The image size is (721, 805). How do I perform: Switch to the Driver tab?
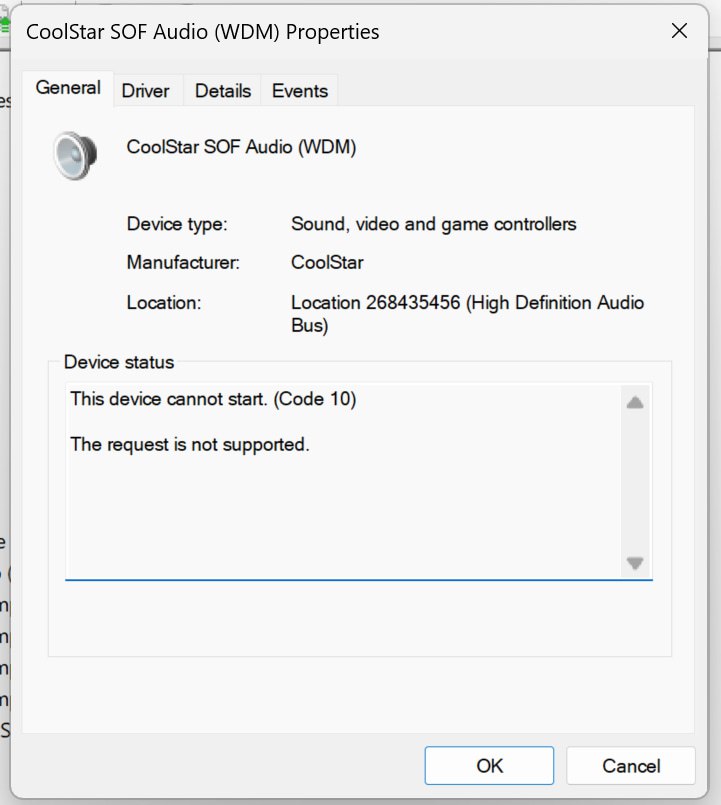pos(145,91)
